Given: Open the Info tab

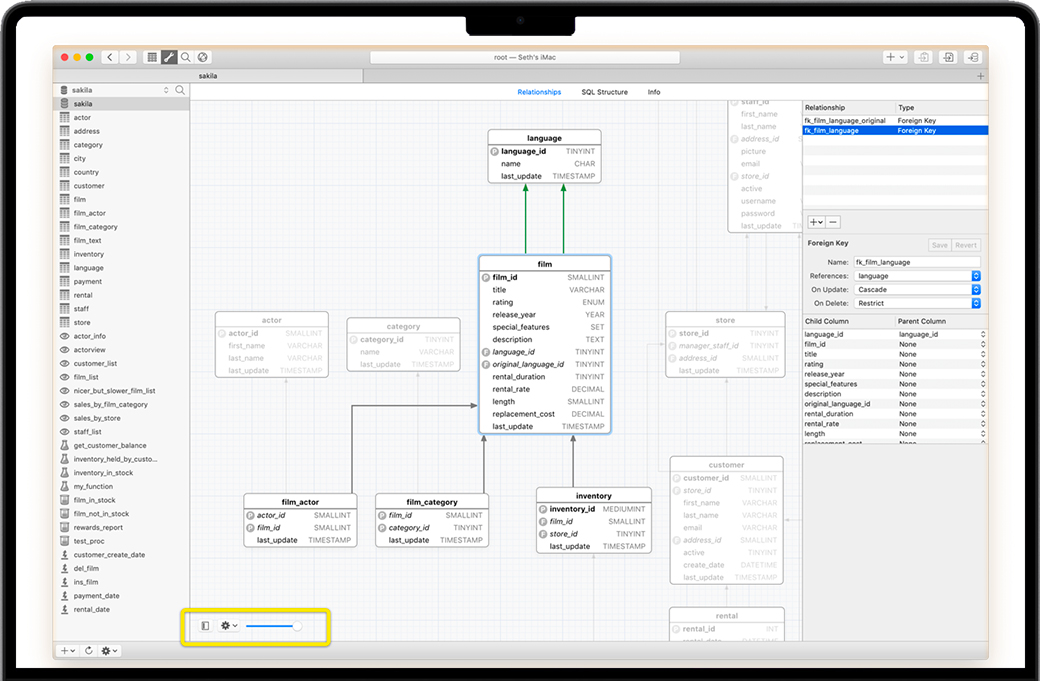Looking at the screenshot, I should point(654,92).
